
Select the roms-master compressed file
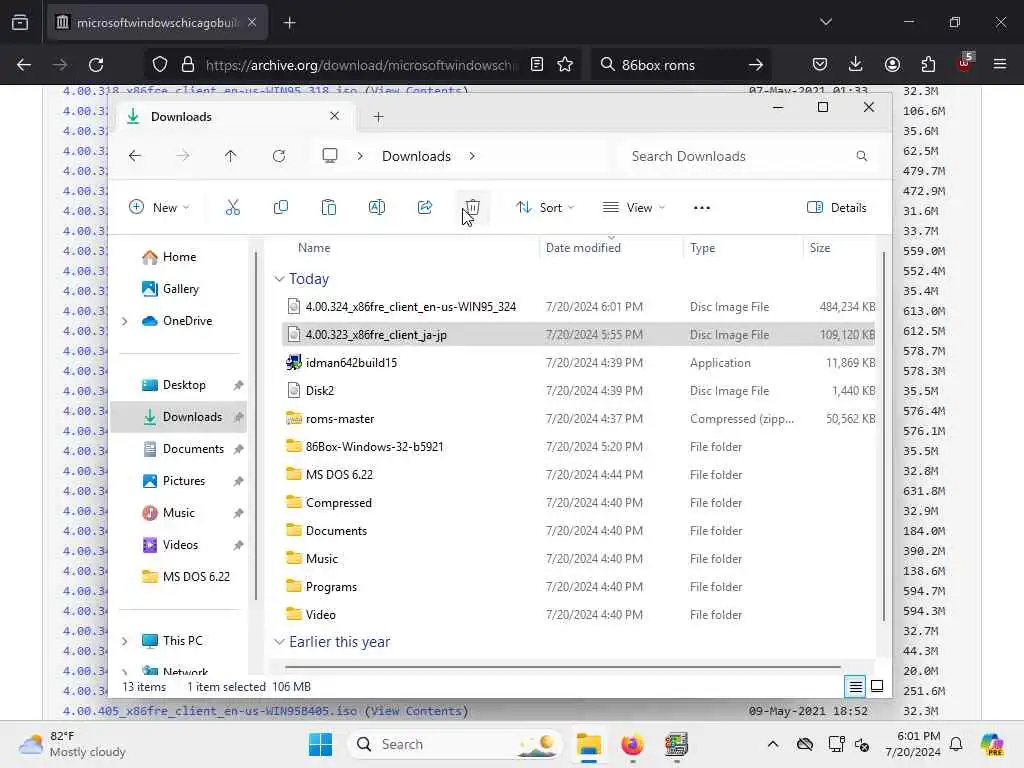pyautogui.click(x=579, y=419)
